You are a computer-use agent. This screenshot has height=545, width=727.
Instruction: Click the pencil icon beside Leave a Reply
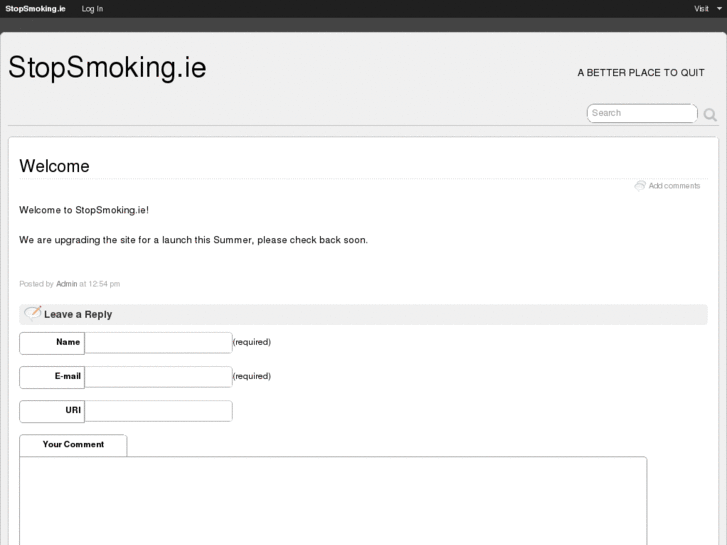point(33,313)
